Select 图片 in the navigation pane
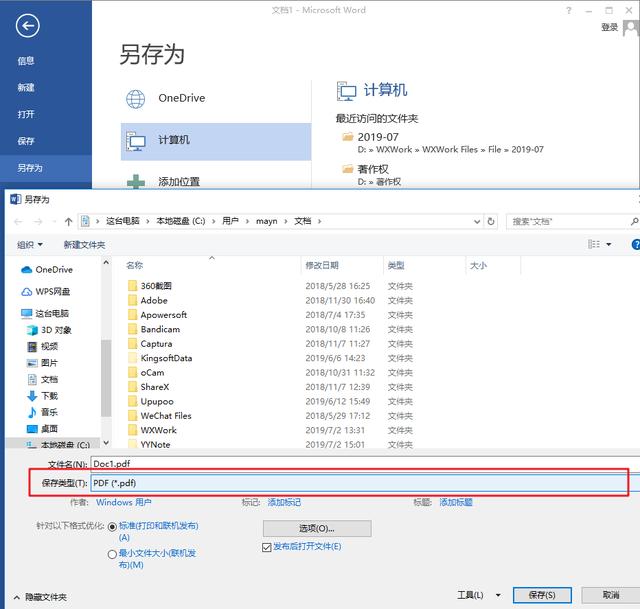The width and height of the screenshot is (640, 609). (42, 363)
